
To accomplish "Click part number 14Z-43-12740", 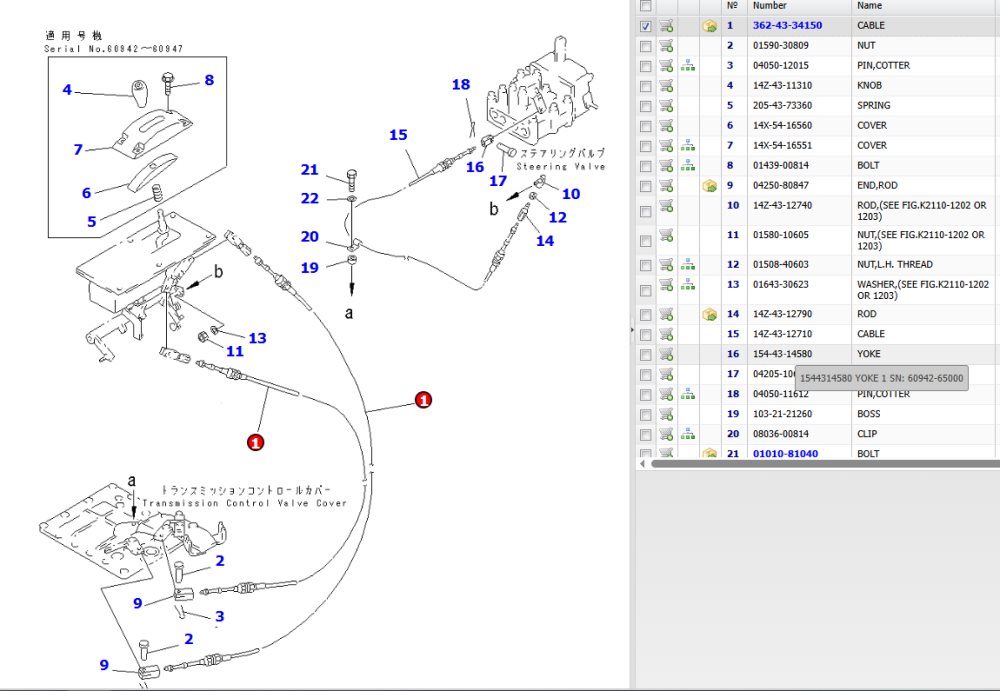I will click(x=782, y=205).
